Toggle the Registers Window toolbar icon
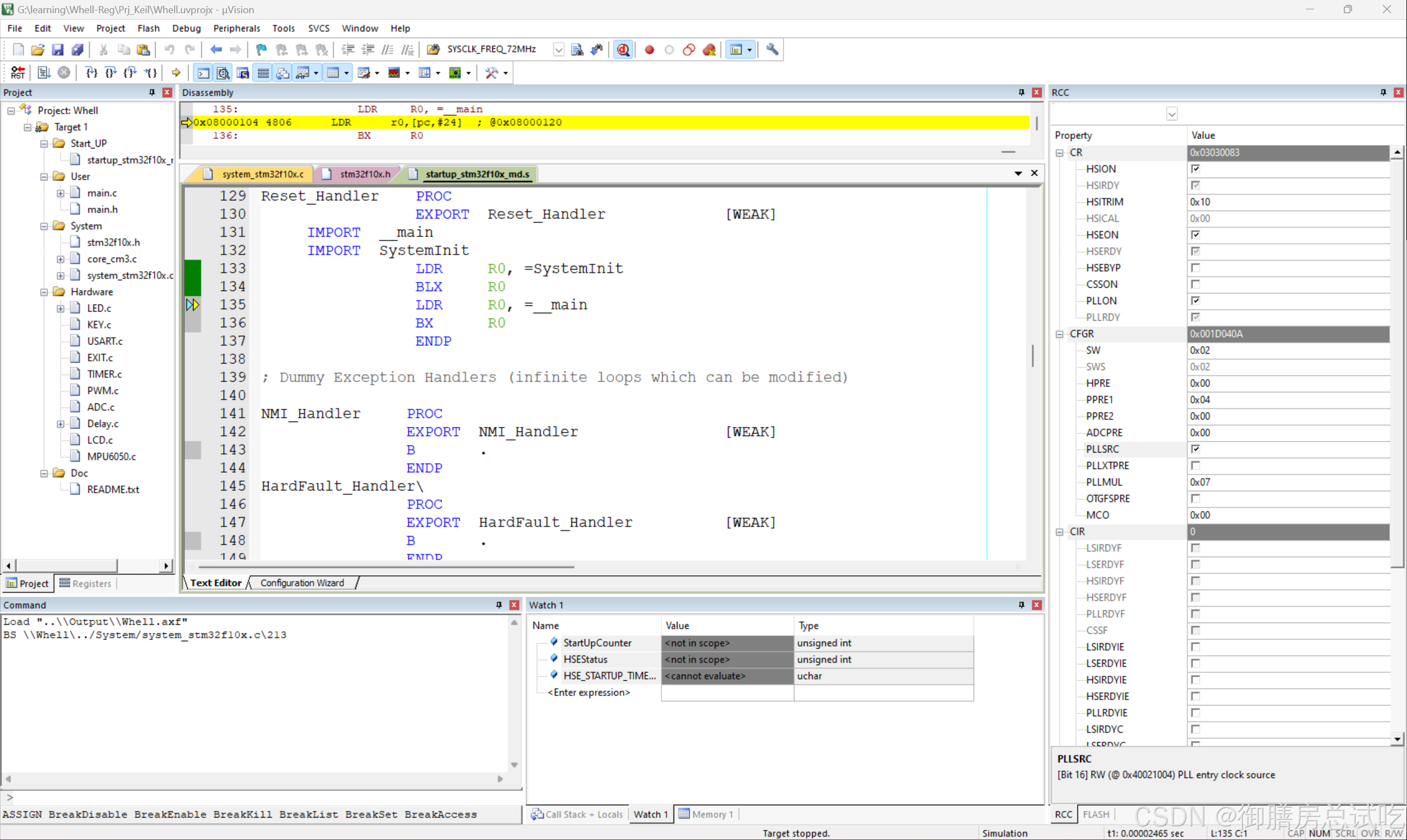 [263, 73]
